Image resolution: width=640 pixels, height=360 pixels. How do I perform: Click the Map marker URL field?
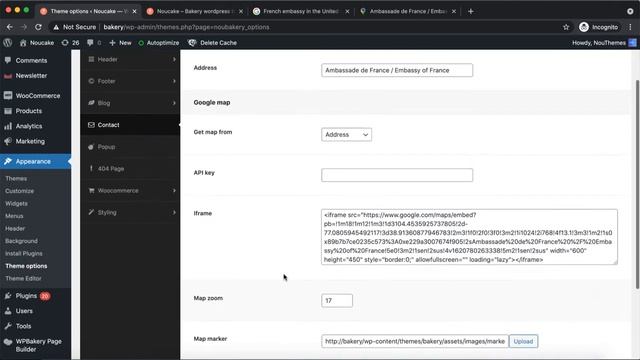(x=415, y=341)
